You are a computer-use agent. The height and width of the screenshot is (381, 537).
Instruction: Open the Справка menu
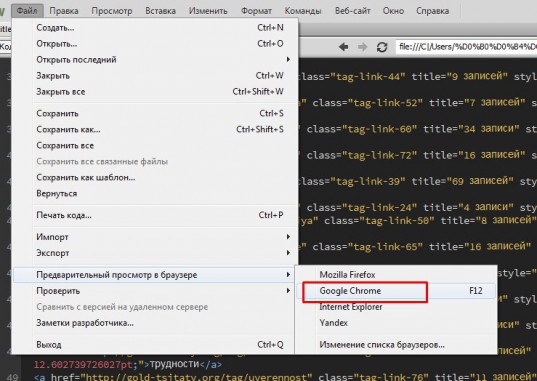point(432,11)
